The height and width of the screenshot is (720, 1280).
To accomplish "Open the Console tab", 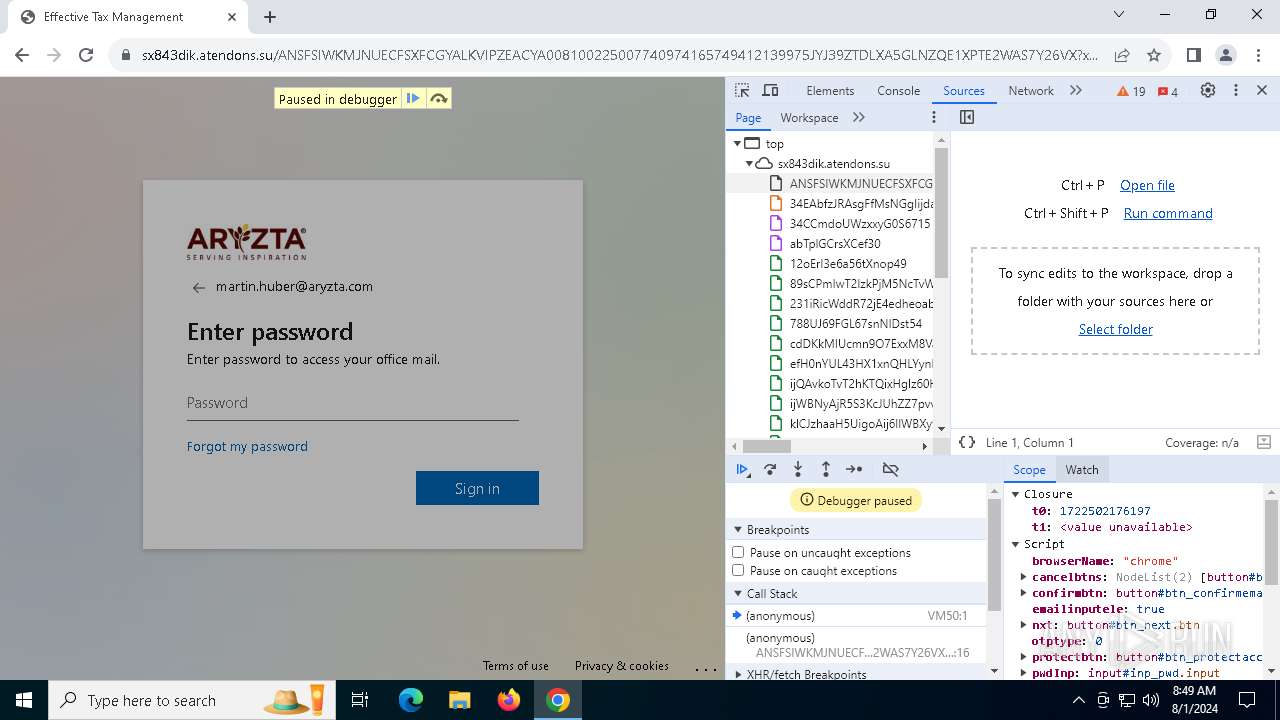I will pos(898,90).
